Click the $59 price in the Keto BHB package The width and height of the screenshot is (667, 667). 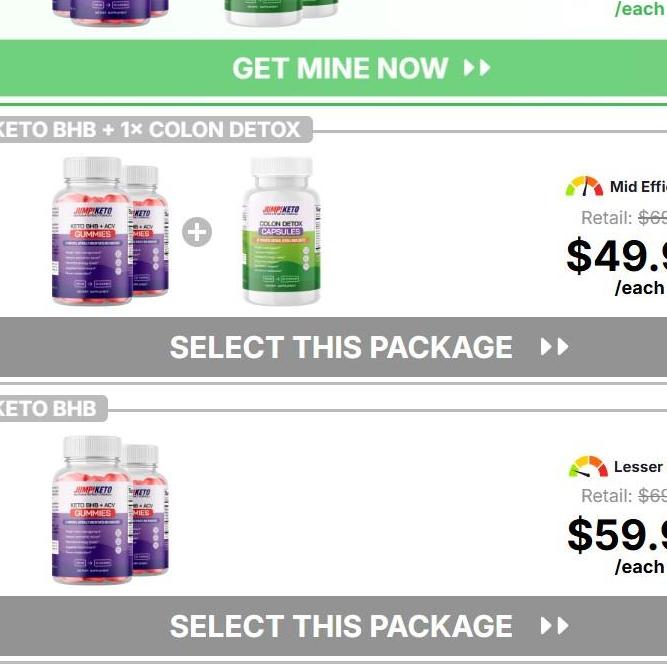pyautogui.click(x=617, y=534)
